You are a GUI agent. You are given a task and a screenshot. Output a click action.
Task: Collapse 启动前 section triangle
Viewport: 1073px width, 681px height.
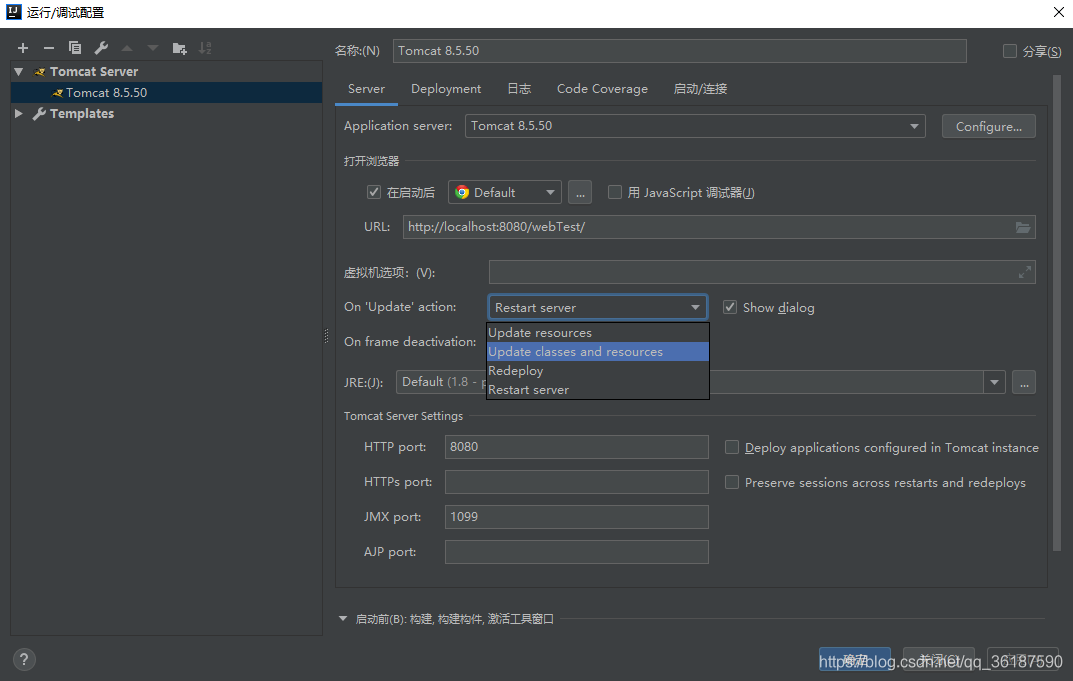click(x=343, y=619)
